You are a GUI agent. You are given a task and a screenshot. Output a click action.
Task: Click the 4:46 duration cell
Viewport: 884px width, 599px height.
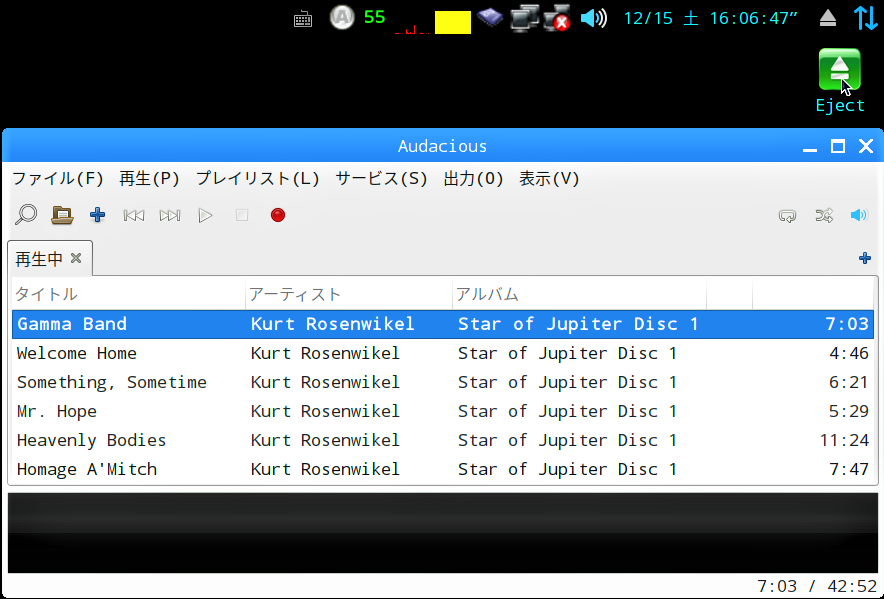(848, 354)
